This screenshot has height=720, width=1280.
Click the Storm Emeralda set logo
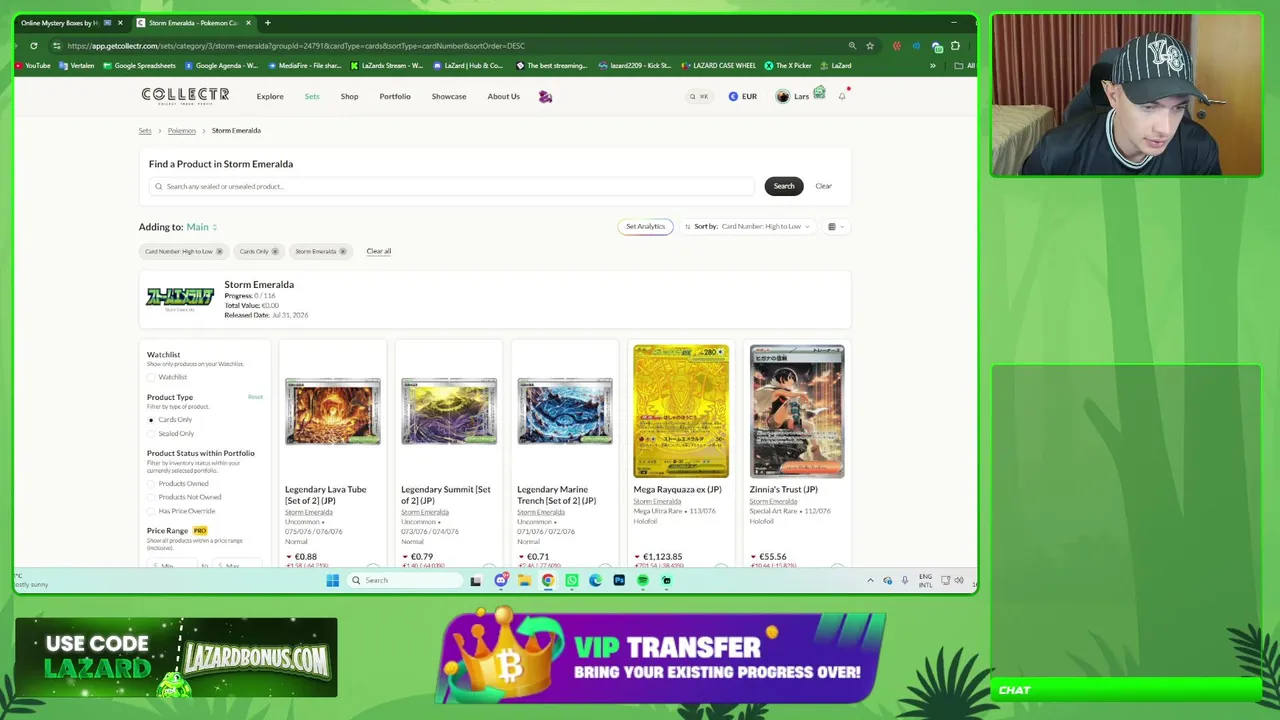[x=180, y=298]
